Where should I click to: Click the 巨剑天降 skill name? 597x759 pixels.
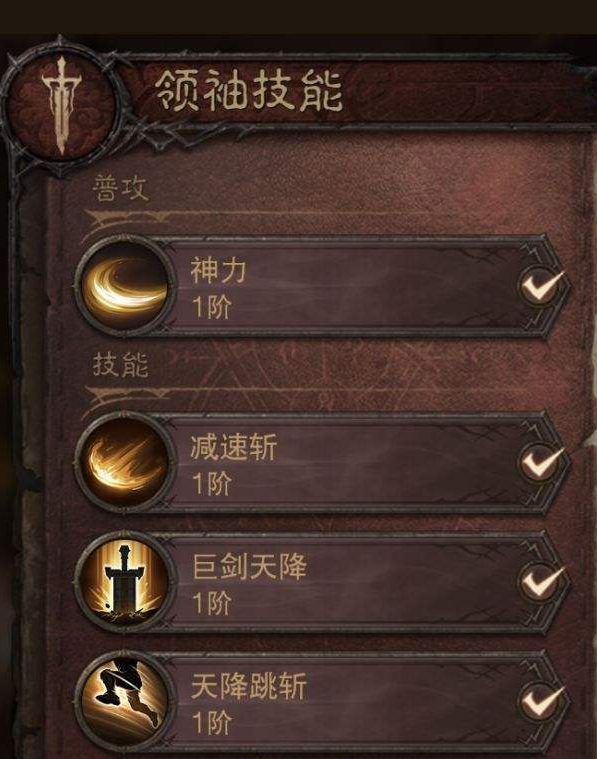point(249,566)
